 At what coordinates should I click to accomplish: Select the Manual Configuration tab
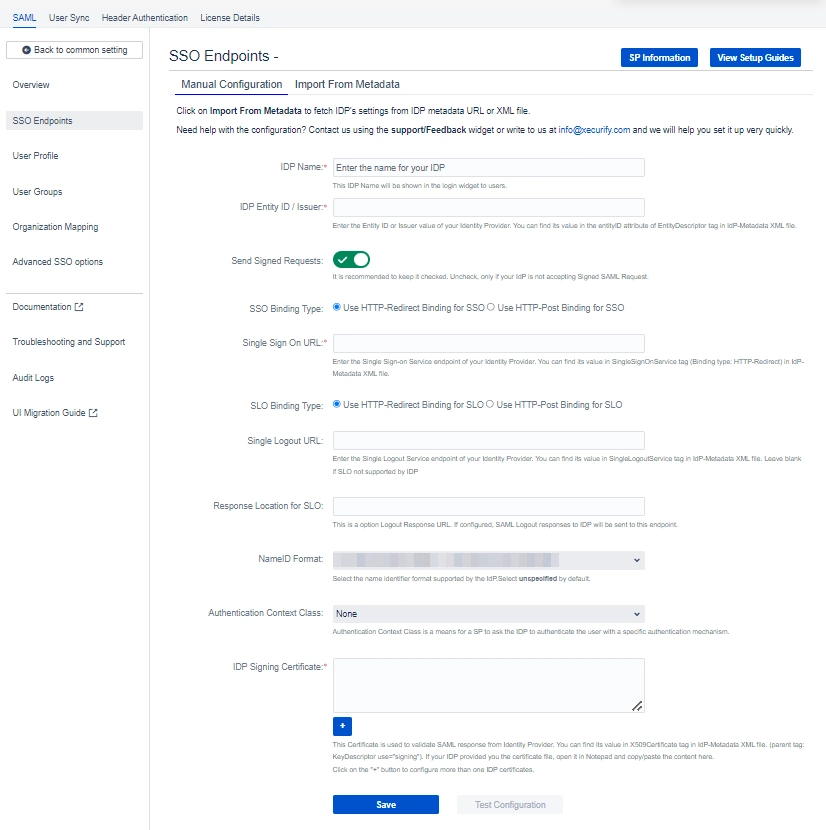pyautogui.click(x=231, y=84)
